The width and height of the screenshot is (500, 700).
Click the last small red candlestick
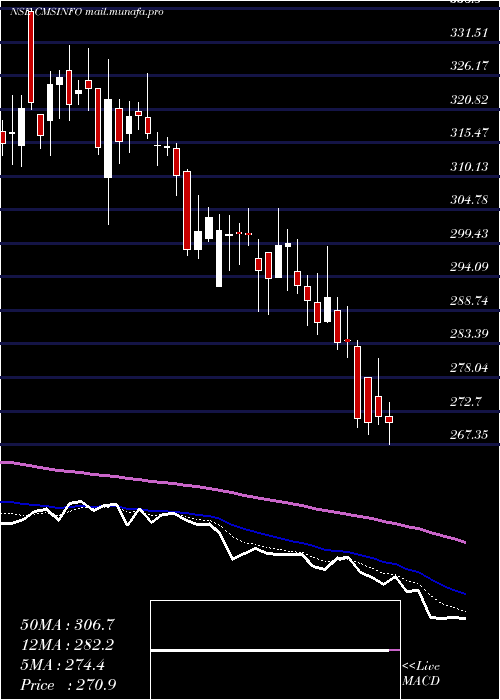tap(389, 420)
